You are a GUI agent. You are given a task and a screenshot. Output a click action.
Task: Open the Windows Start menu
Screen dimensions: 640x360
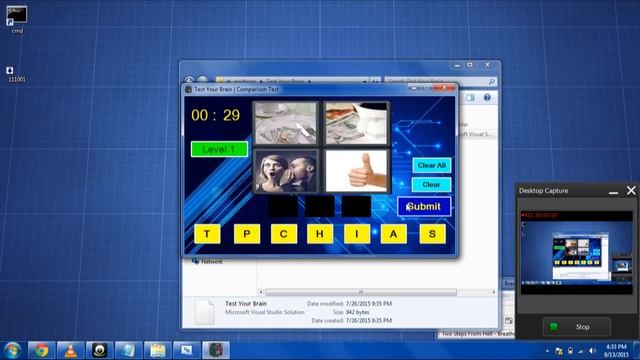12,350
